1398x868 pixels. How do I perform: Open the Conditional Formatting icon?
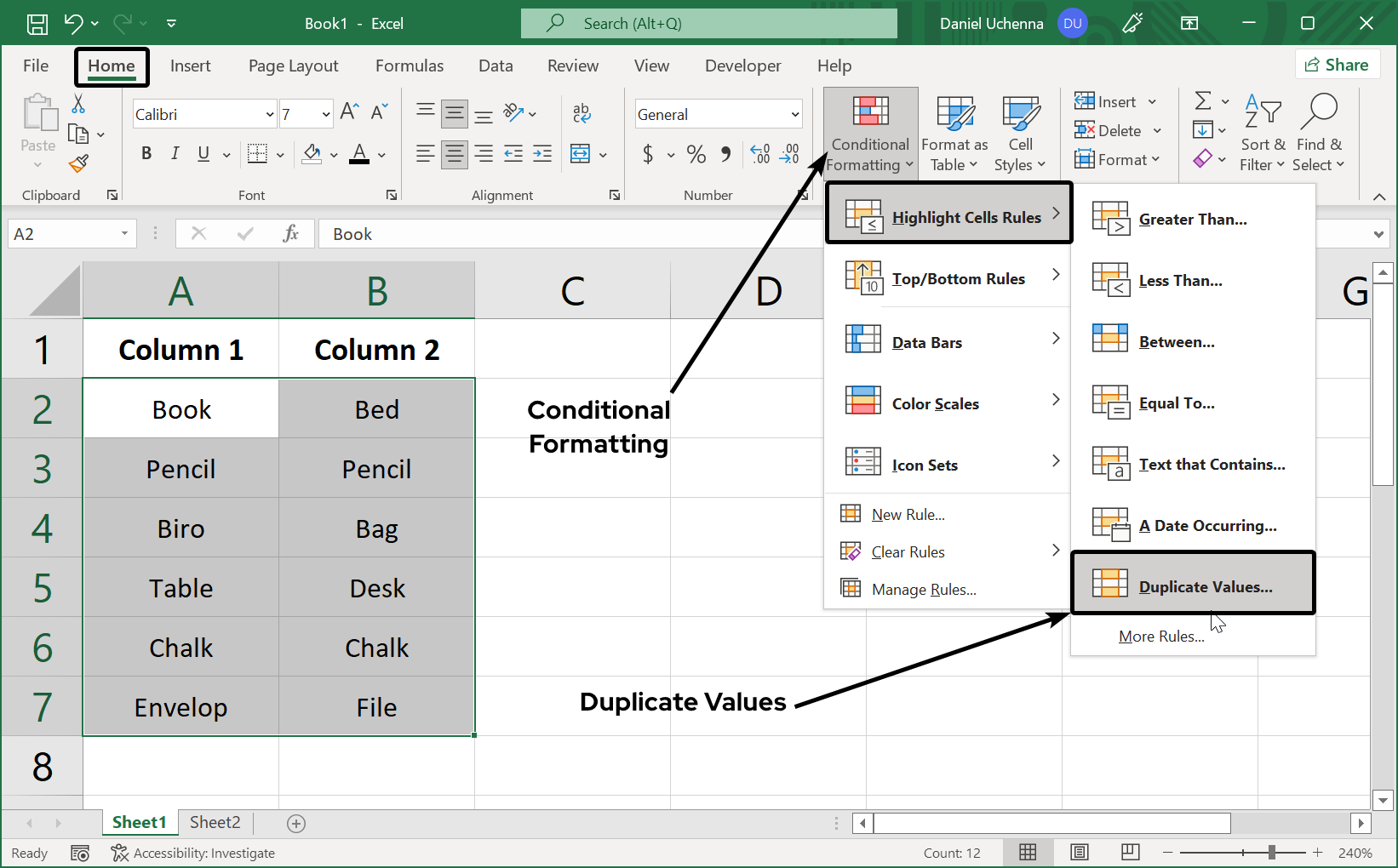868,132
